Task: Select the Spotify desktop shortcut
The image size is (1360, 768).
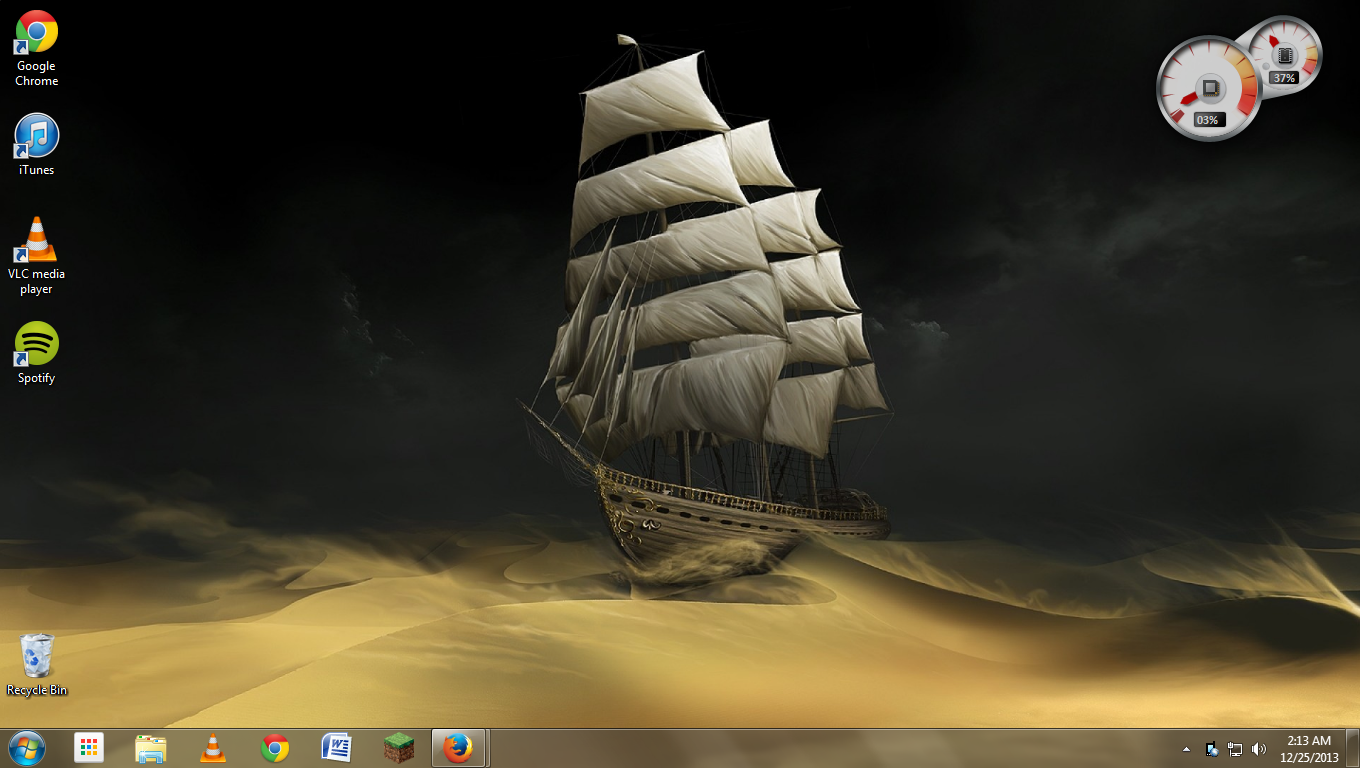Action: pyautogui.click(x=36, y=352)
